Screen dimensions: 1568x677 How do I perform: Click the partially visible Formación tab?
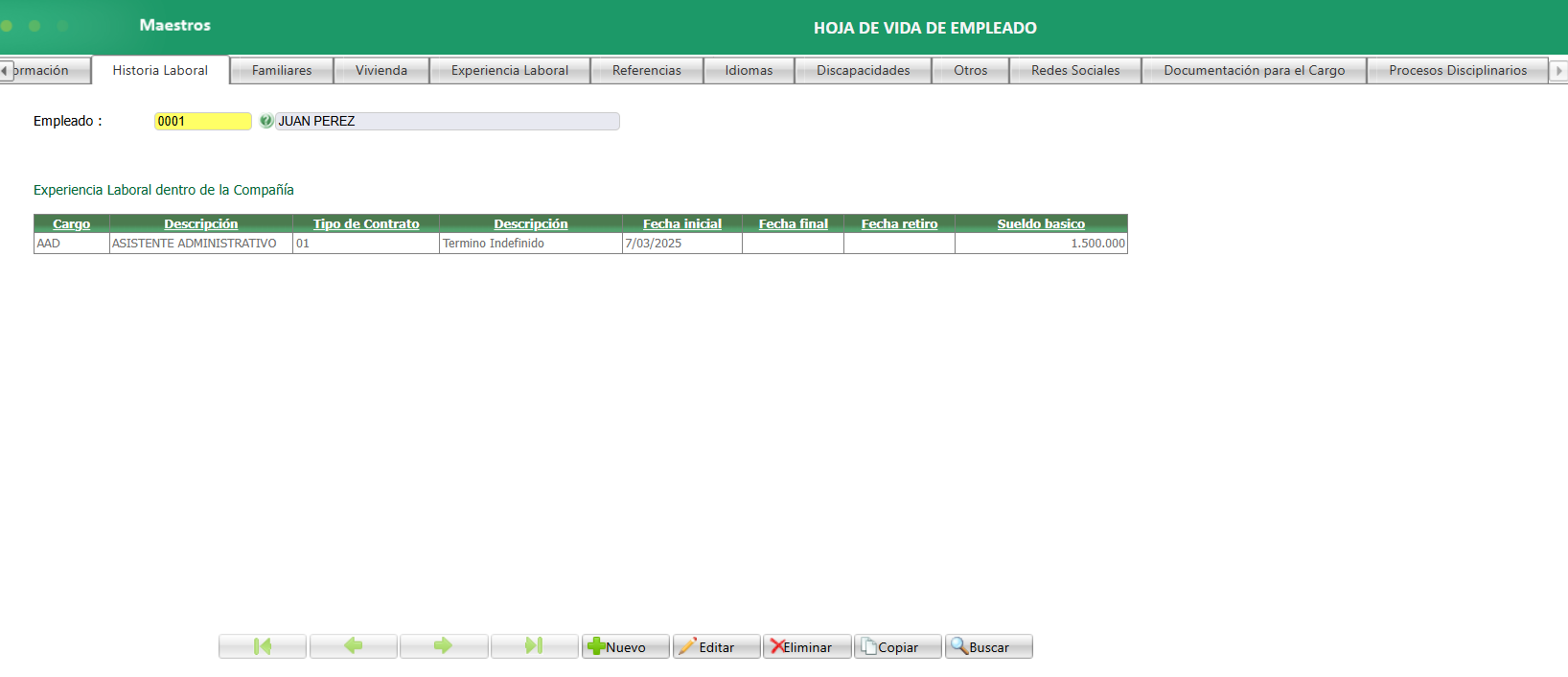tap(46, 70)
